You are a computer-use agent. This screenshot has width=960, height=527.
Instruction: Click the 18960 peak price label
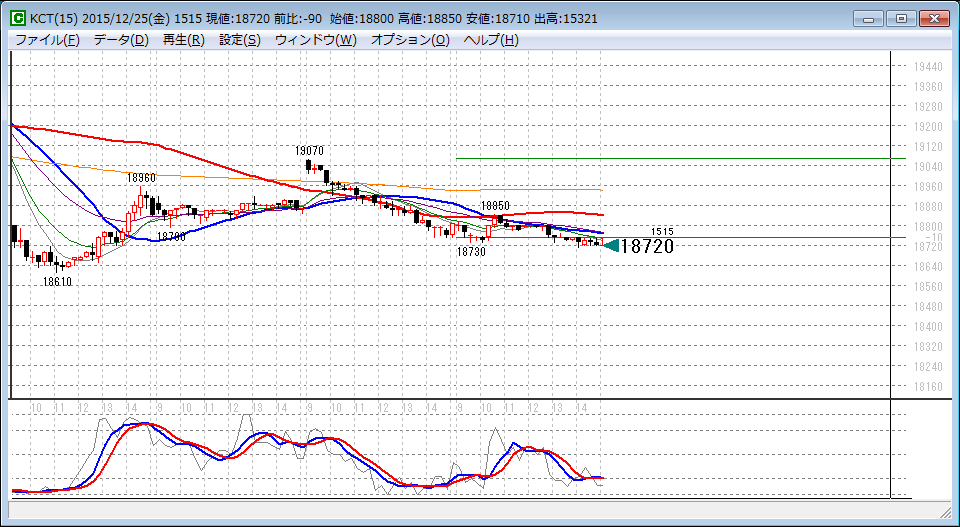pyautogui.click(x=141, y=177)
